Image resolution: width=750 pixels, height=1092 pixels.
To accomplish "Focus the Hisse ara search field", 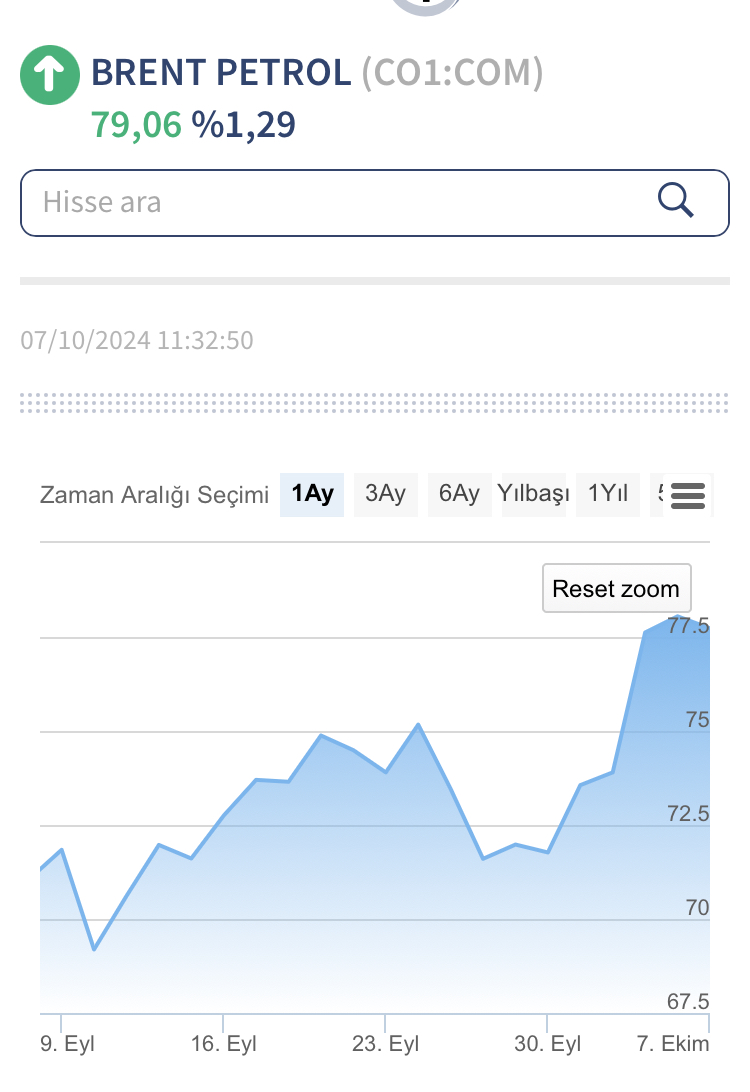I will tap(340, 202).
